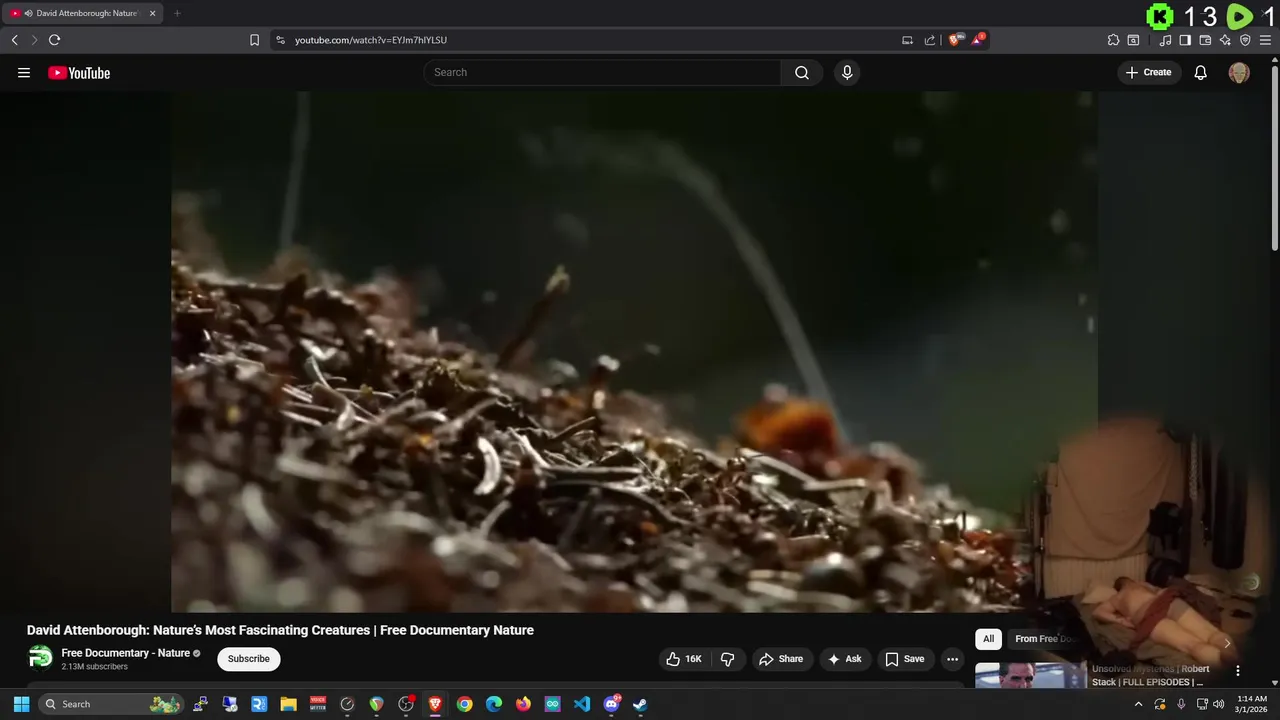Go back with the browser back arrow
The image size is (1280, 720).
tap(14, 40)
